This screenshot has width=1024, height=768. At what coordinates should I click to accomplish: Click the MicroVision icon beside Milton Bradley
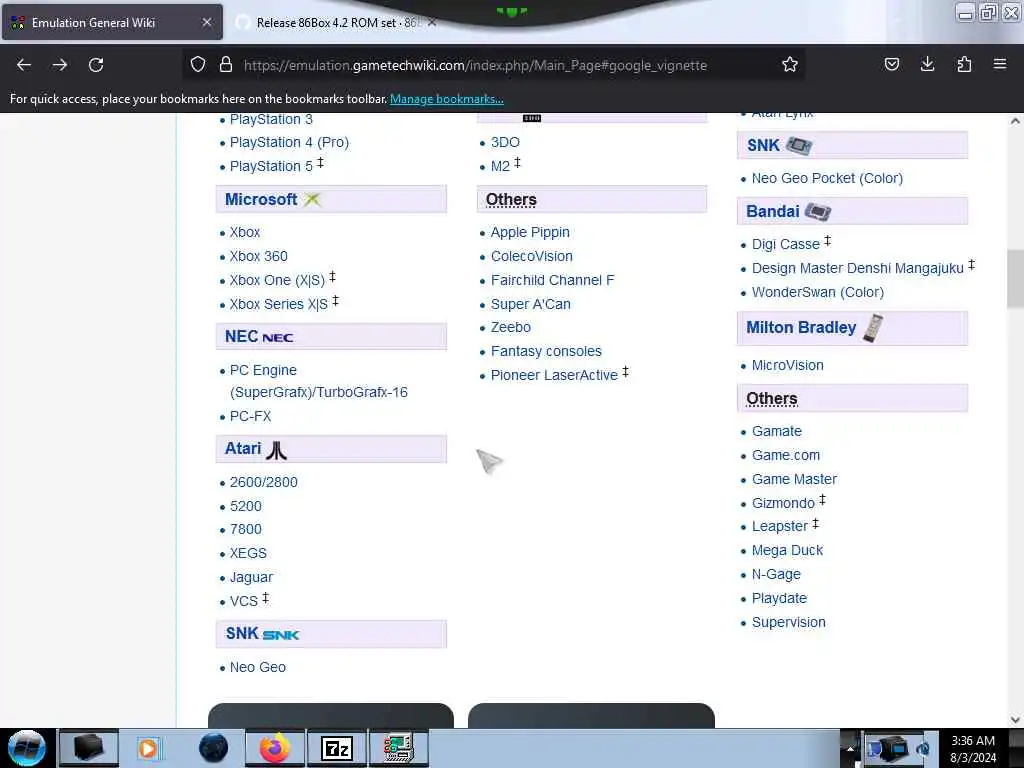pyautogui.click(x=872, y=327)
